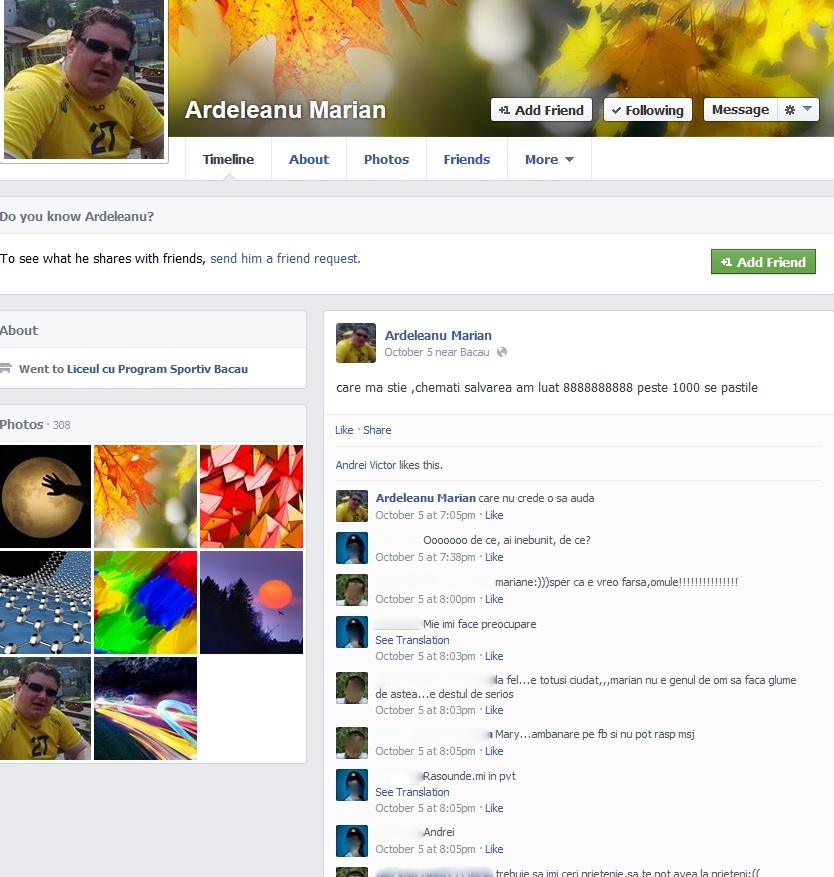Viewport: 834px width, 877px height.
Task: Toggle the Following button on the cover
Action: [647, 110]
